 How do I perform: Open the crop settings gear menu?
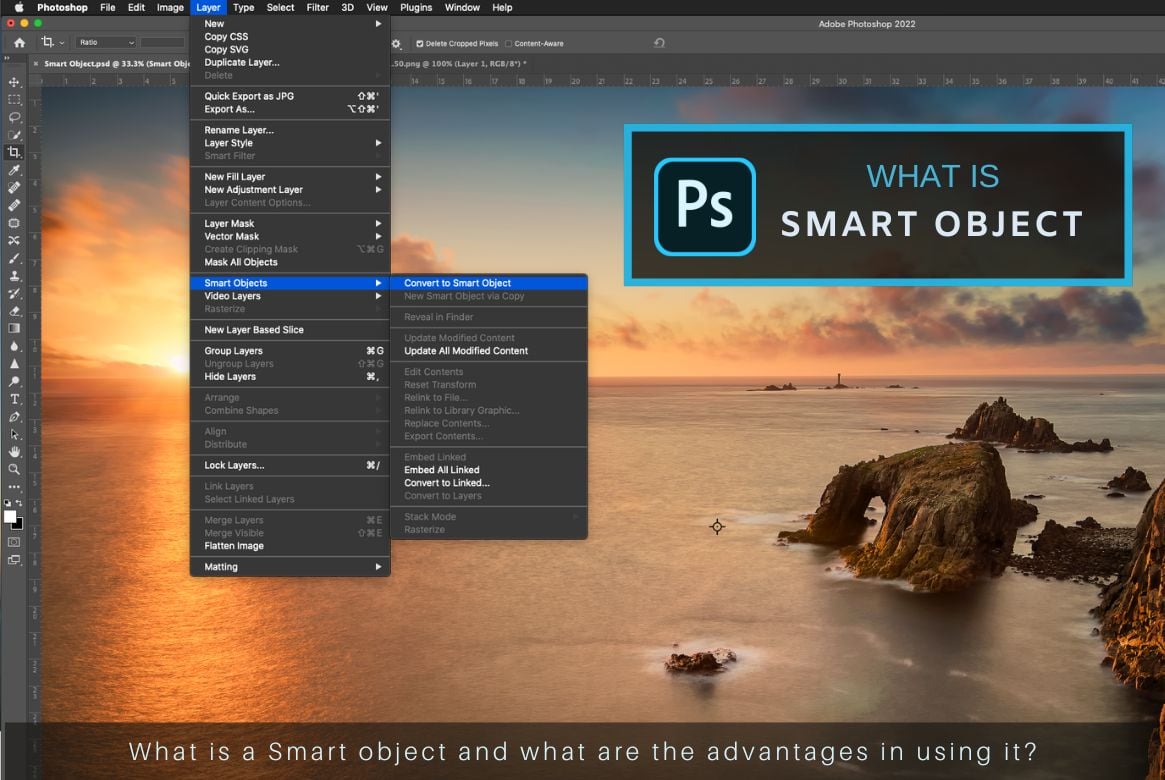click(x=396, y=43)
